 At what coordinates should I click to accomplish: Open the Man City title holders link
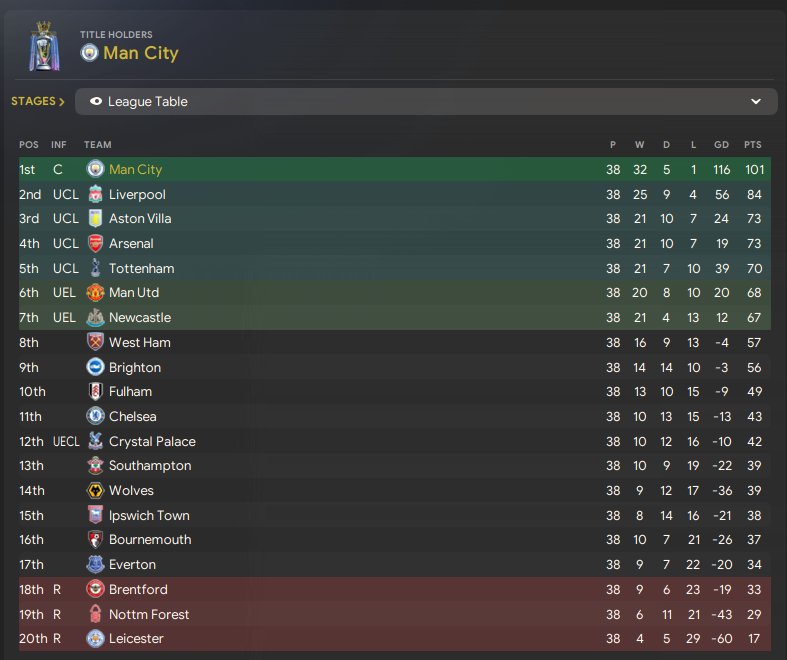[140, 53]
